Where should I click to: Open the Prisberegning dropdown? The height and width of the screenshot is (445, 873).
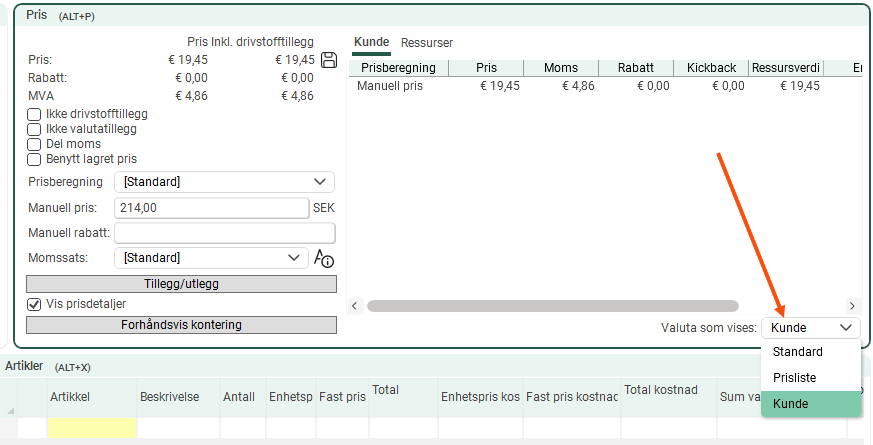[224, 182]
